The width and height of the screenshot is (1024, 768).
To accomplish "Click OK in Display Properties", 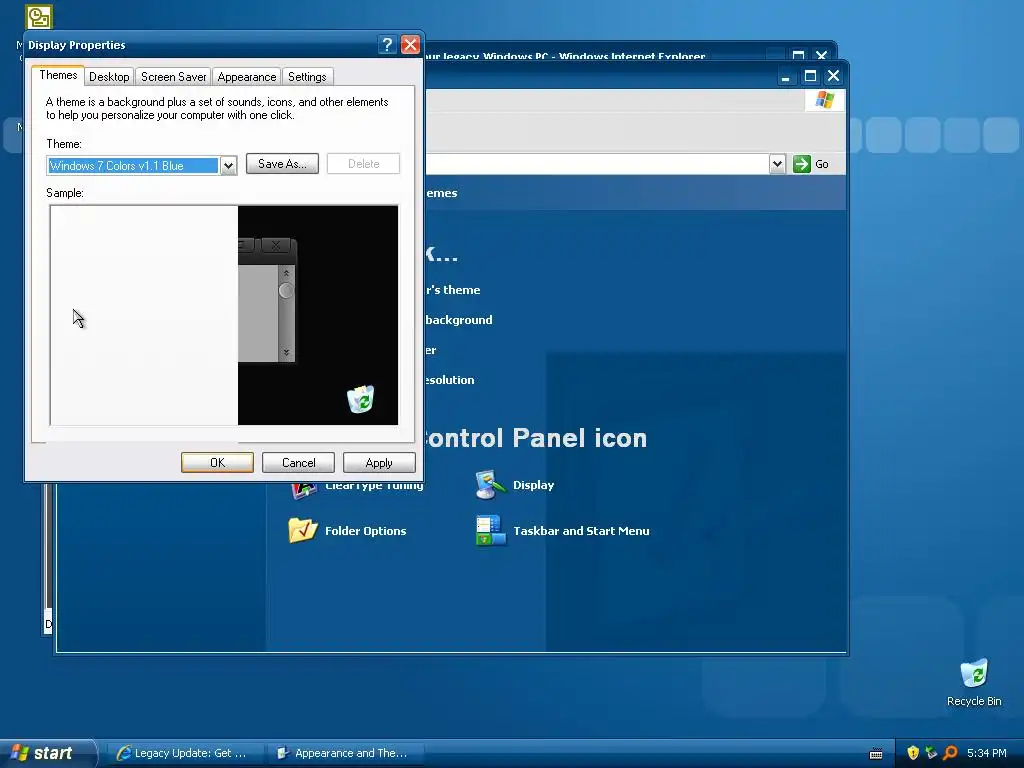I will 217,463.
